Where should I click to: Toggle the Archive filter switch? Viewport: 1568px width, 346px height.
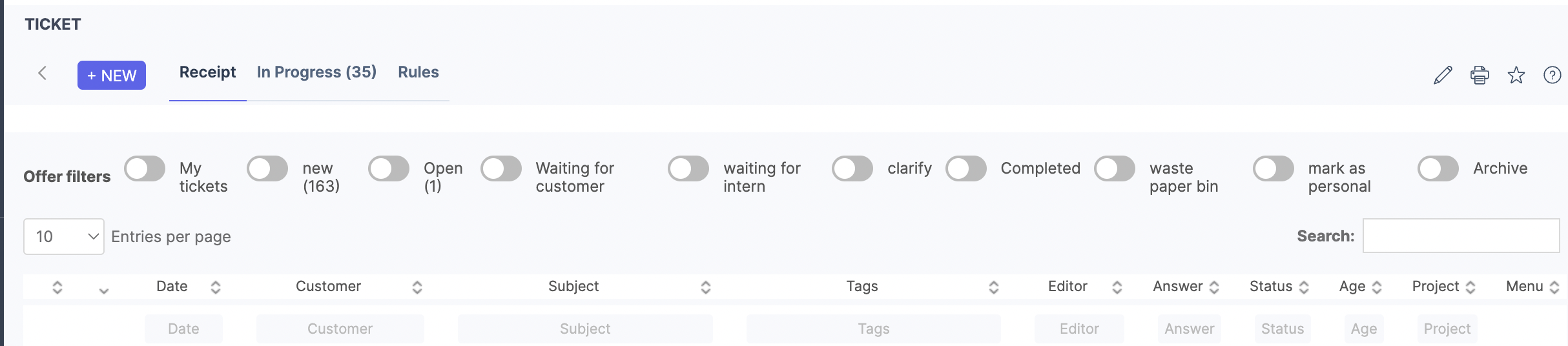click(1438, 169)
